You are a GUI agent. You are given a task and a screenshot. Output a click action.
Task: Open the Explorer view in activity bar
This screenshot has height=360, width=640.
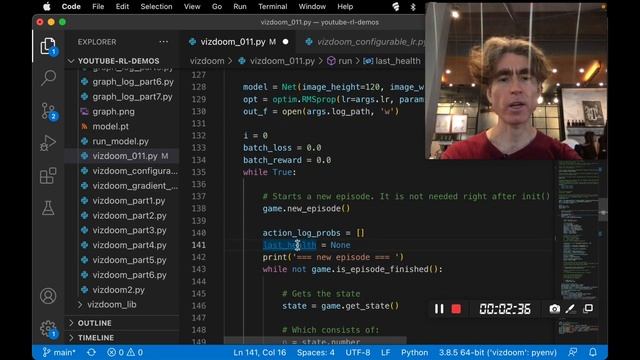pyautogui.click(x=48, y=46)
